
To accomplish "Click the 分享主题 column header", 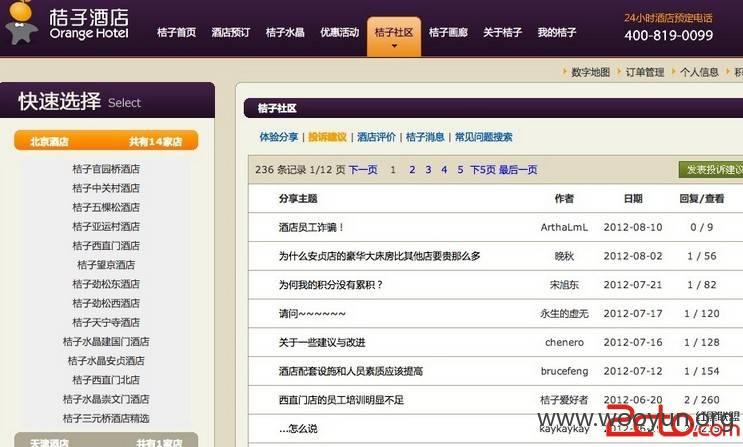I will pos(298,199).
